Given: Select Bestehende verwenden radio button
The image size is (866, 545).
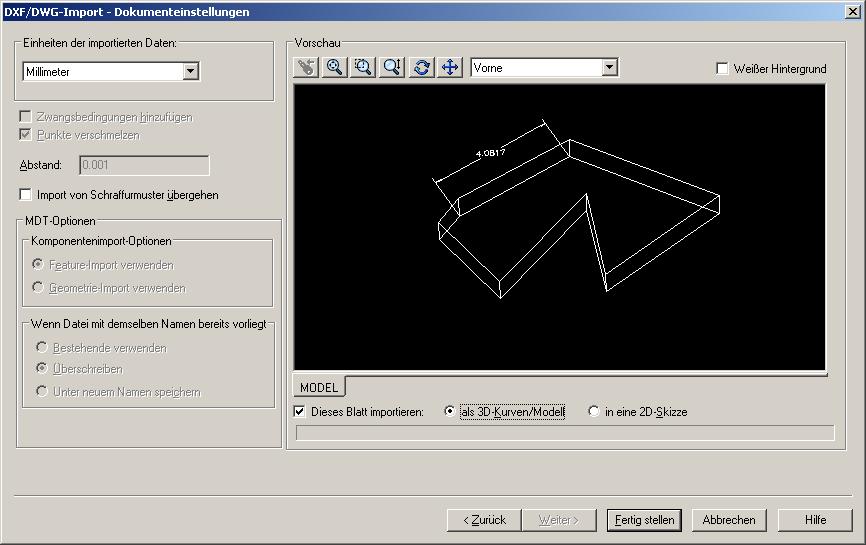Looking at the screenshot, I should (41, 347).
